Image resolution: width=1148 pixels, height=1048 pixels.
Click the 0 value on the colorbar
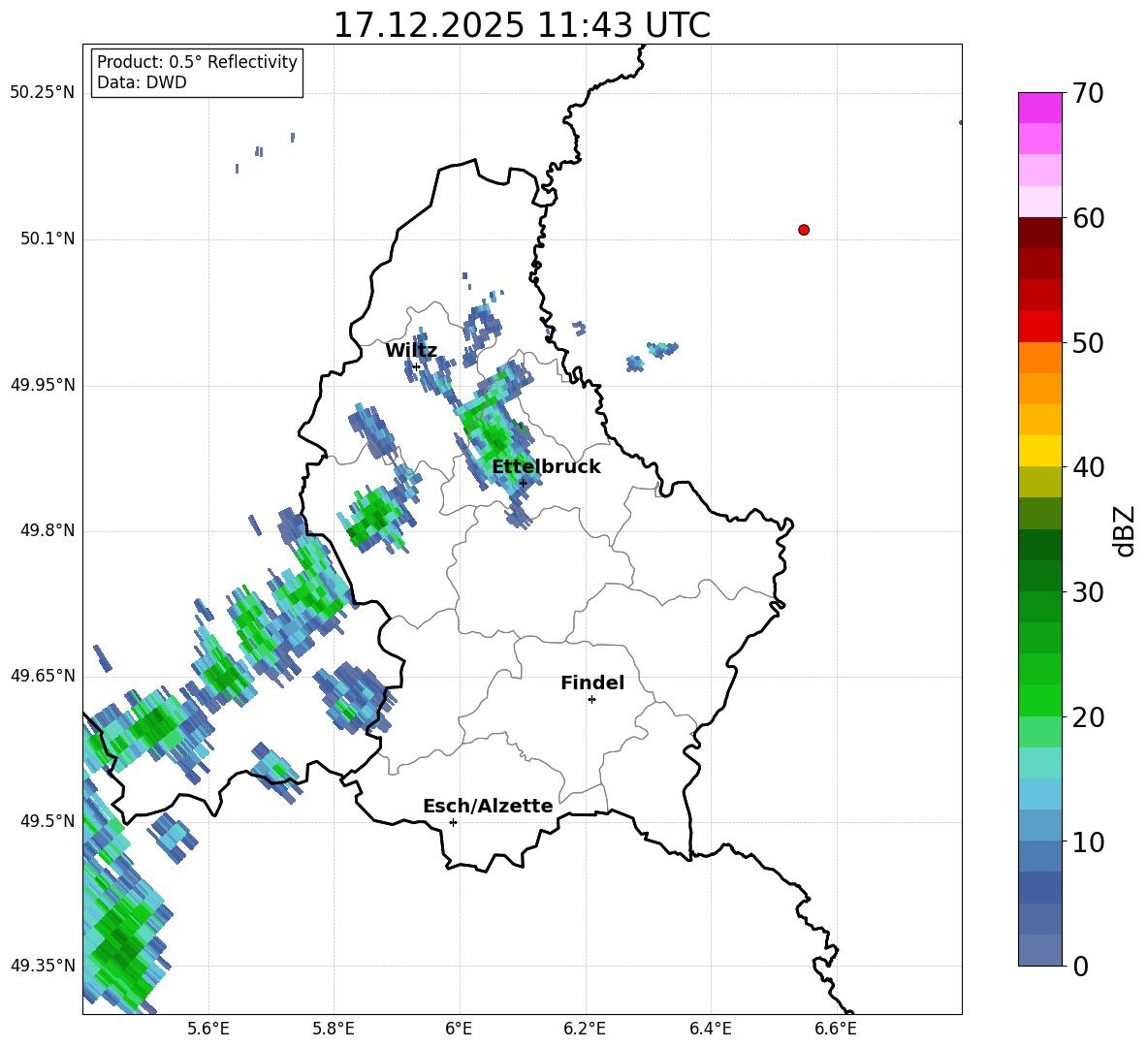pos(1080,966)
